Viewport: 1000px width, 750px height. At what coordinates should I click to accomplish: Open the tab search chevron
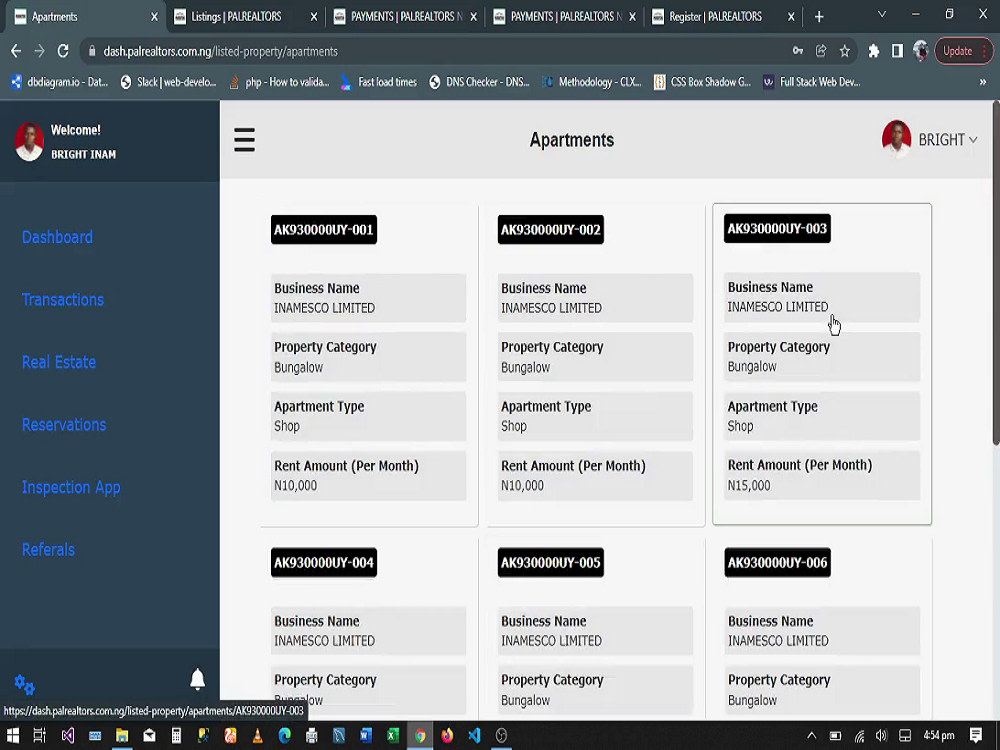882,14
